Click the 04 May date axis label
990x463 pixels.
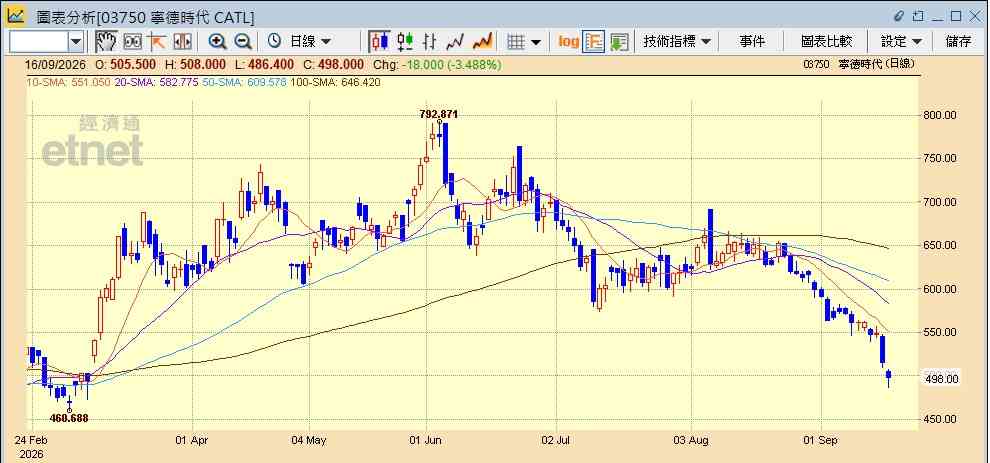click(x=309, y=440)
